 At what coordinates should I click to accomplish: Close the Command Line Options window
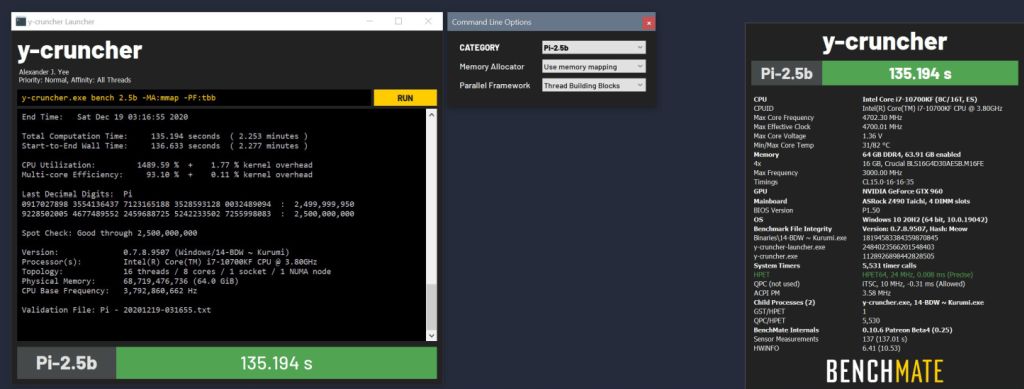pos(648,22)
